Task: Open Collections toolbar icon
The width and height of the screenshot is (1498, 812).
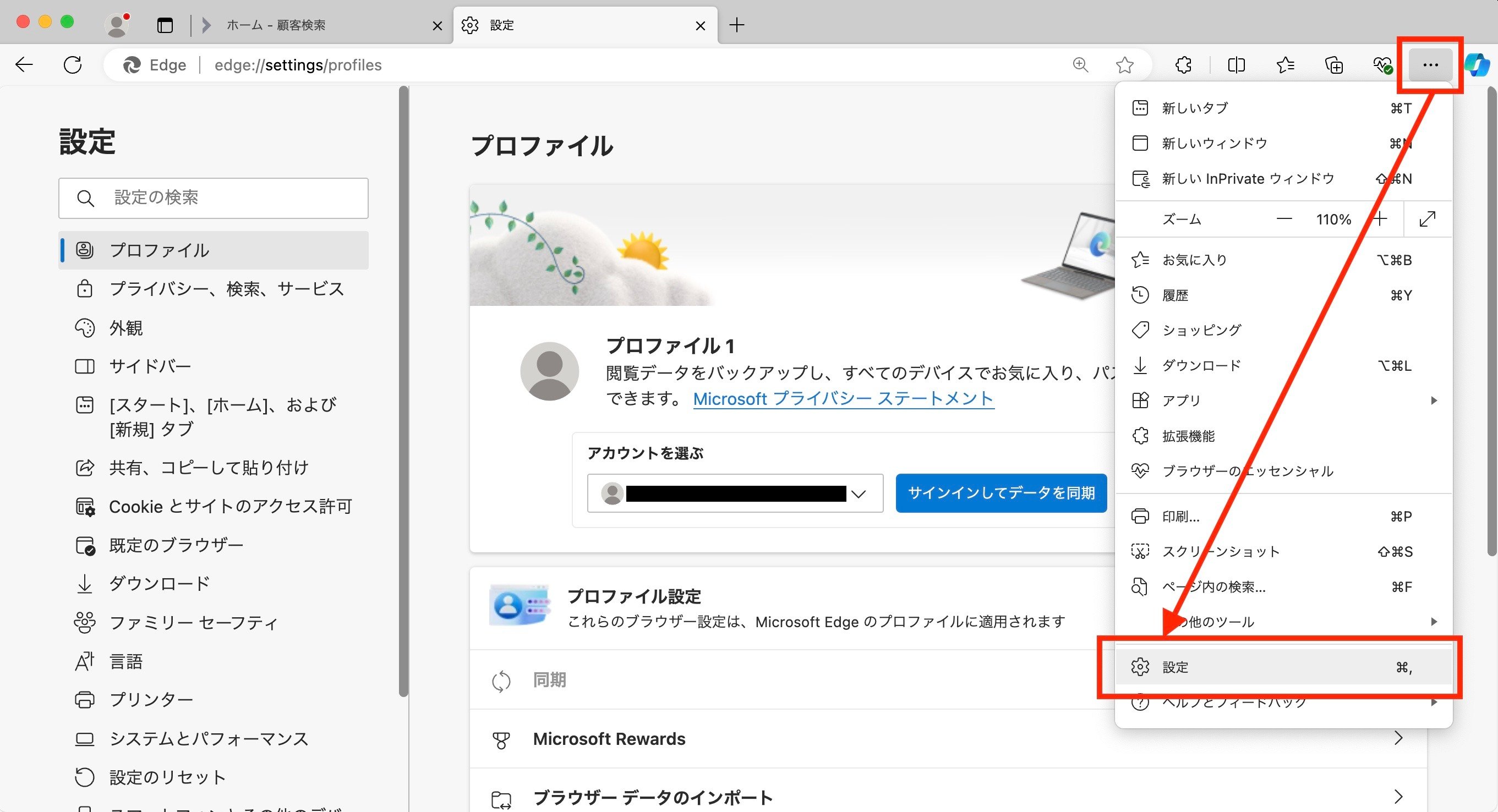Action: [x=1333, y=64]
